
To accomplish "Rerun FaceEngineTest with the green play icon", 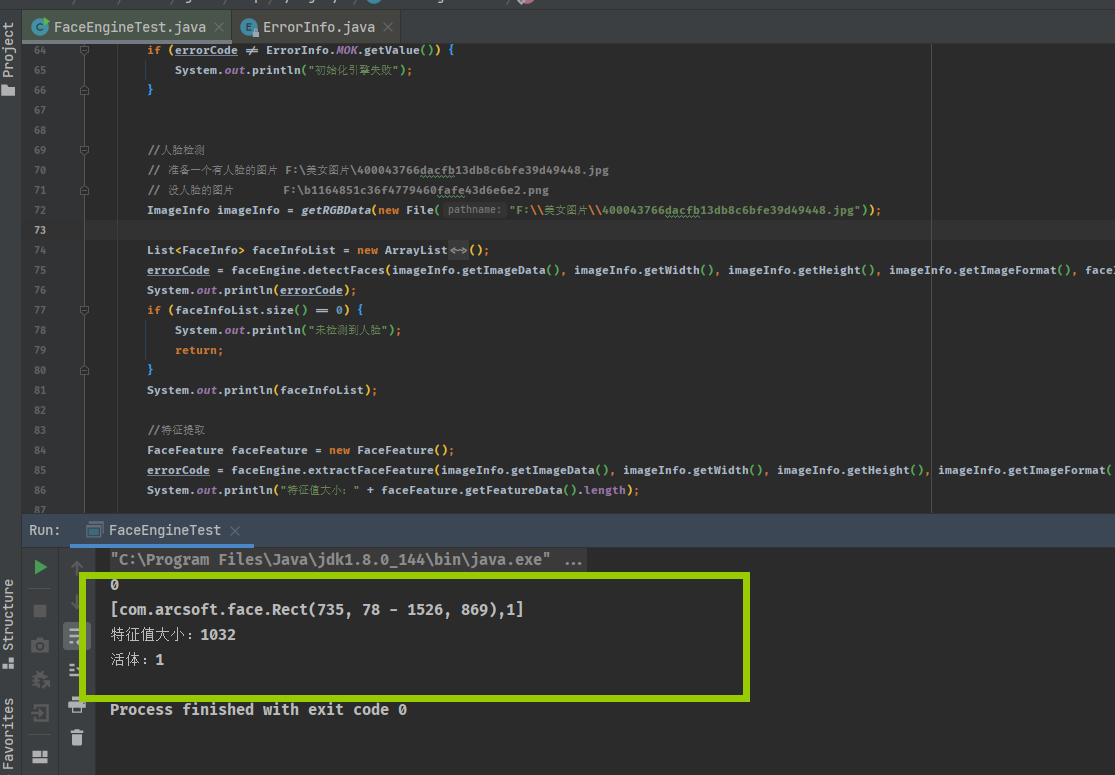I will [x=41, y=567].
